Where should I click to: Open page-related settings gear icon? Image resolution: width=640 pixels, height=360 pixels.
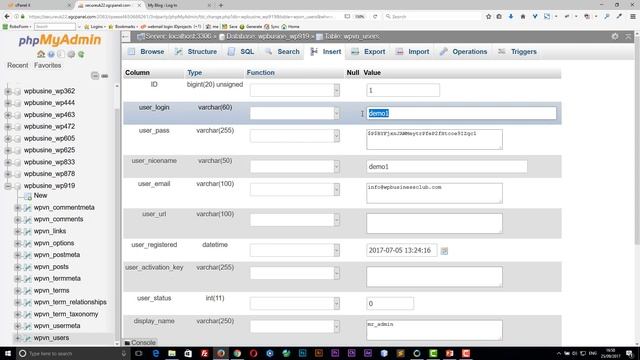click(x=615, y=36)
